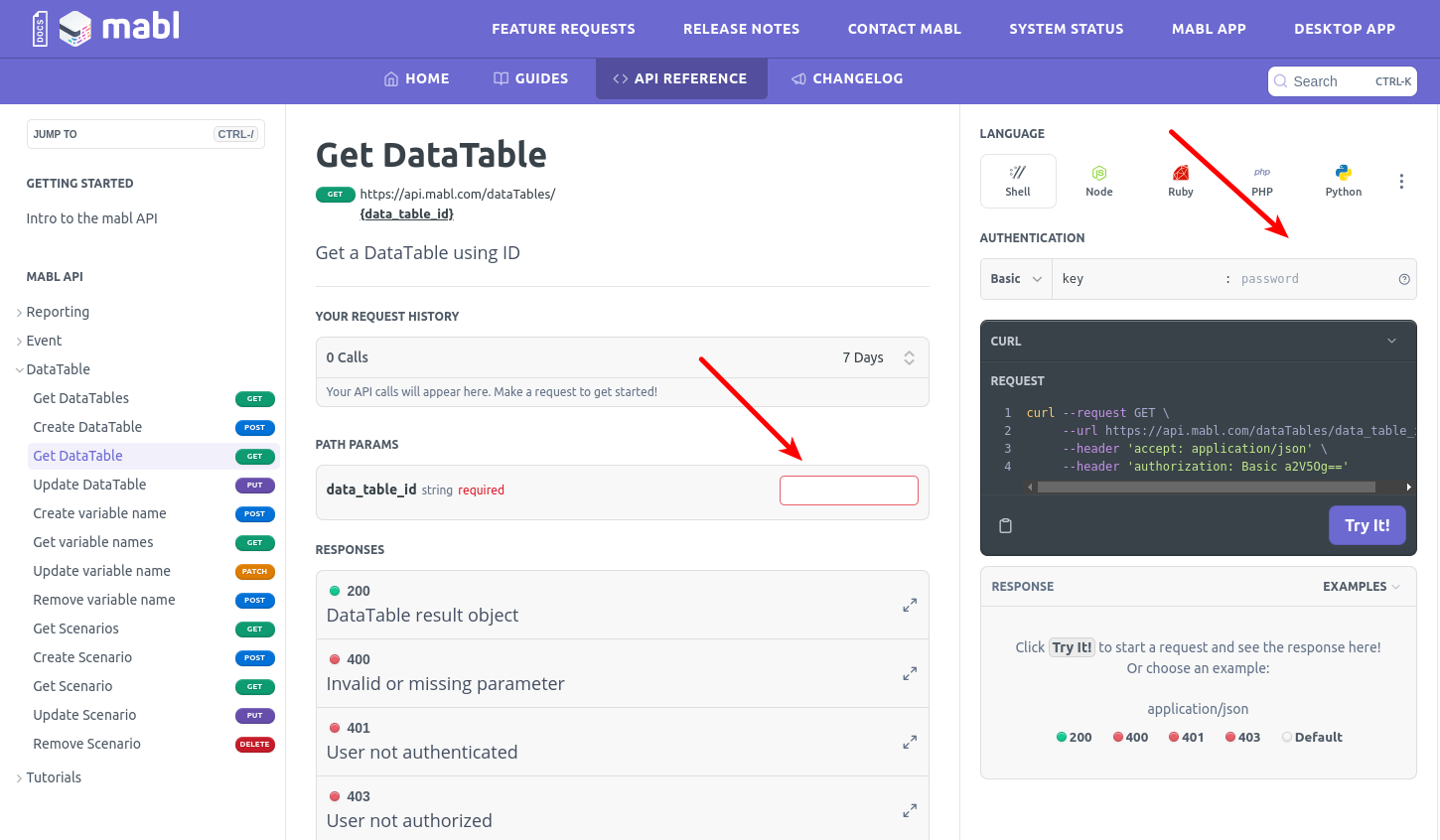Expand the Event section
Screen dimensions: 1440x840
point(44,341)
